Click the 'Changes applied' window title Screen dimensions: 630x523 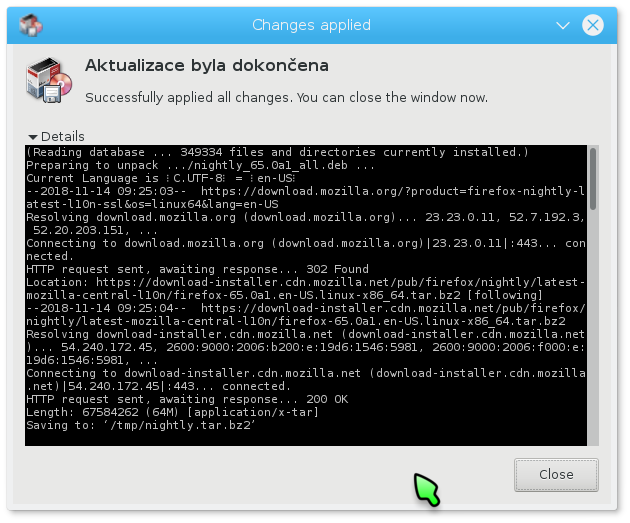tap(311, 25)
